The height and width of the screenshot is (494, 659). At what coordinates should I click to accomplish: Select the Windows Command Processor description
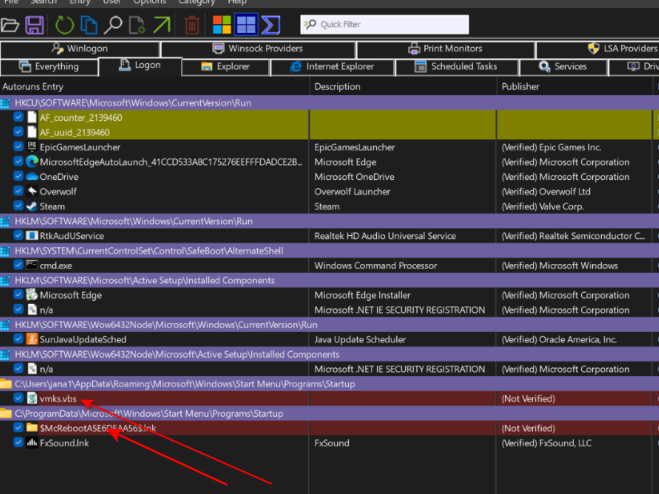tap(376, 266)
